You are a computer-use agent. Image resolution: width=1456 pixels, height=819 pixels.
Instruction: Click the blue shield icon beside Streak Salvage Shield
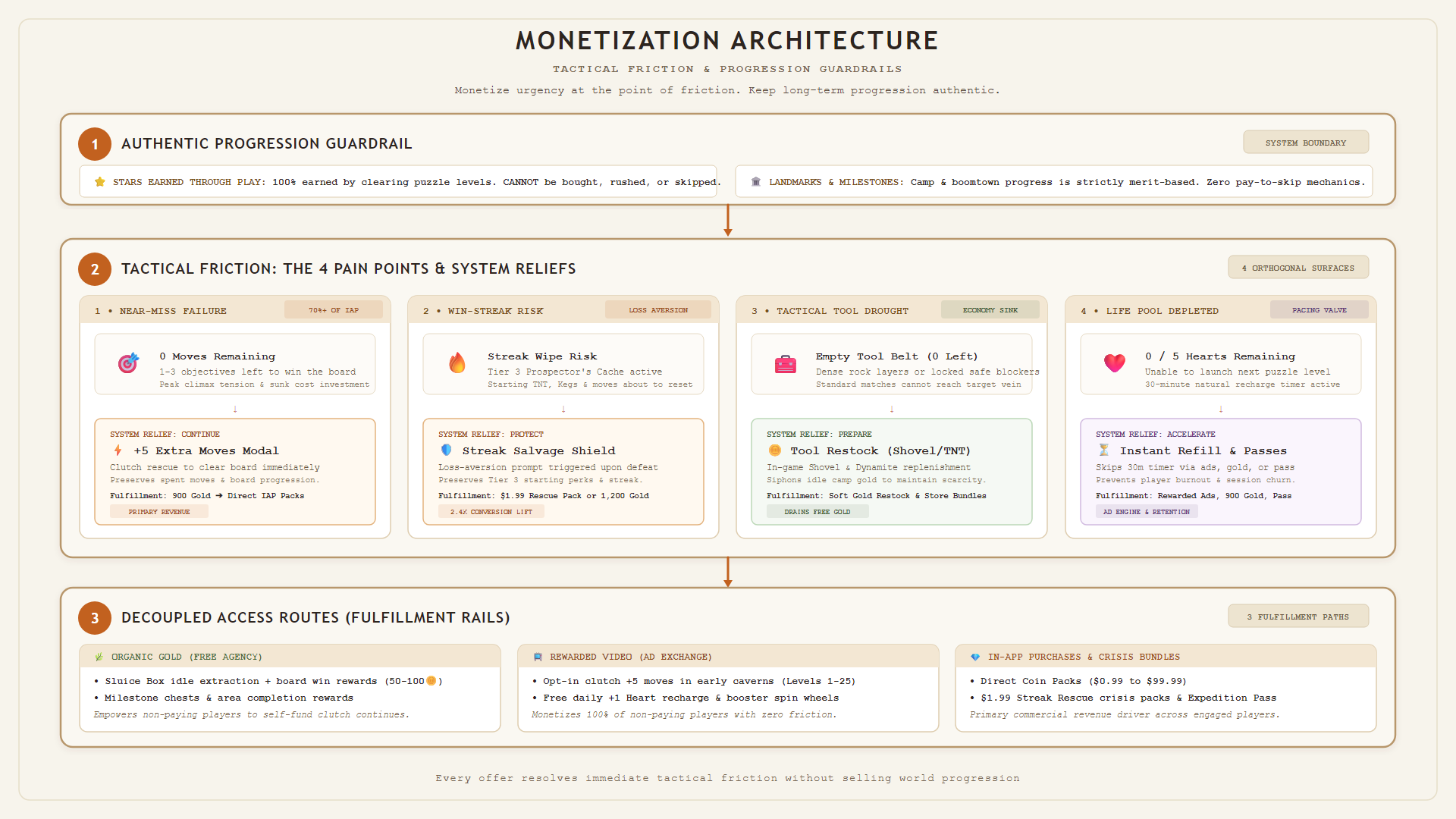click(x=447, y=450)
